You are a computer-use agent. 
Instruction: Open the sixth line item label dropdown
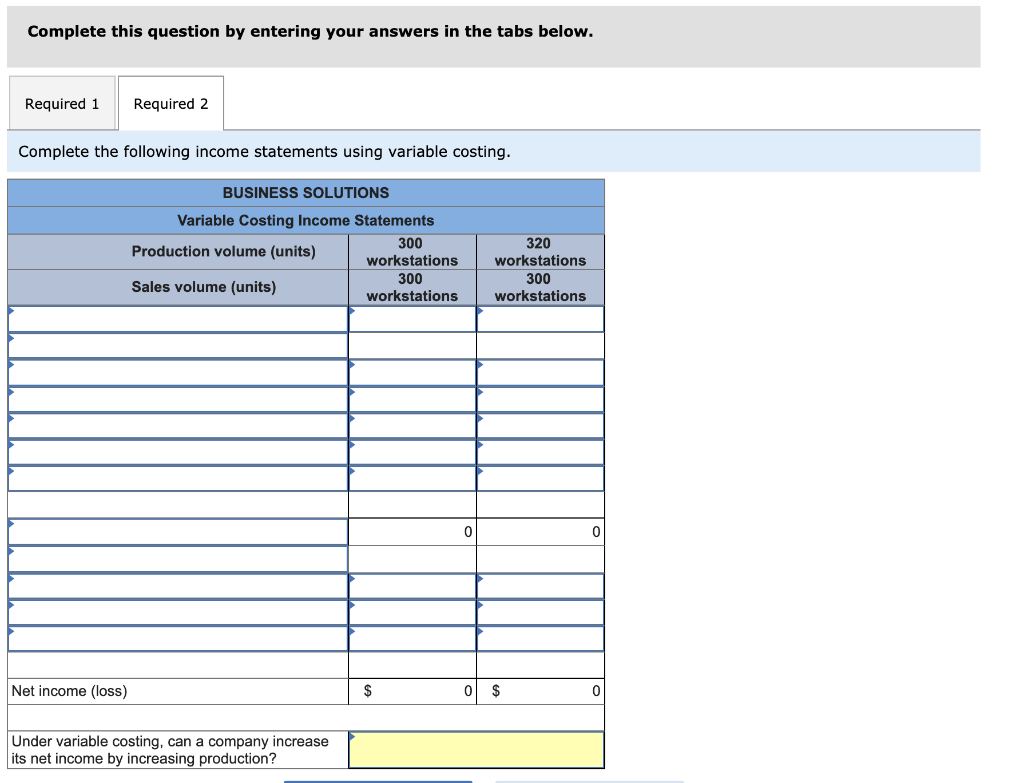pyautogui.click(x=175, y=451)
